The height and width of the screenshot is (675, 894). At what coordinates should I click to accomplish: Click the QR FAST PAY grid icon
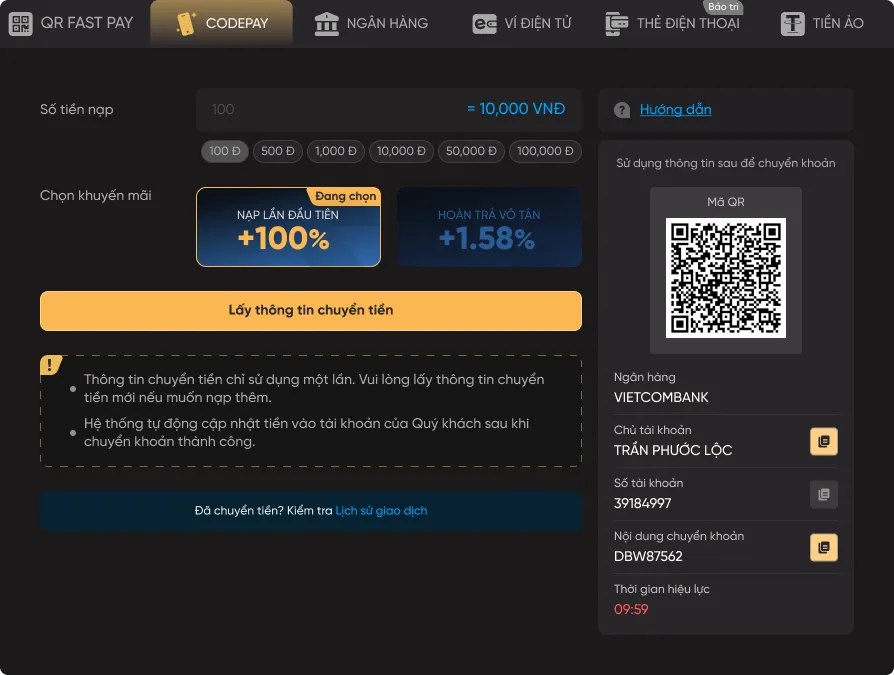[19, 23]
